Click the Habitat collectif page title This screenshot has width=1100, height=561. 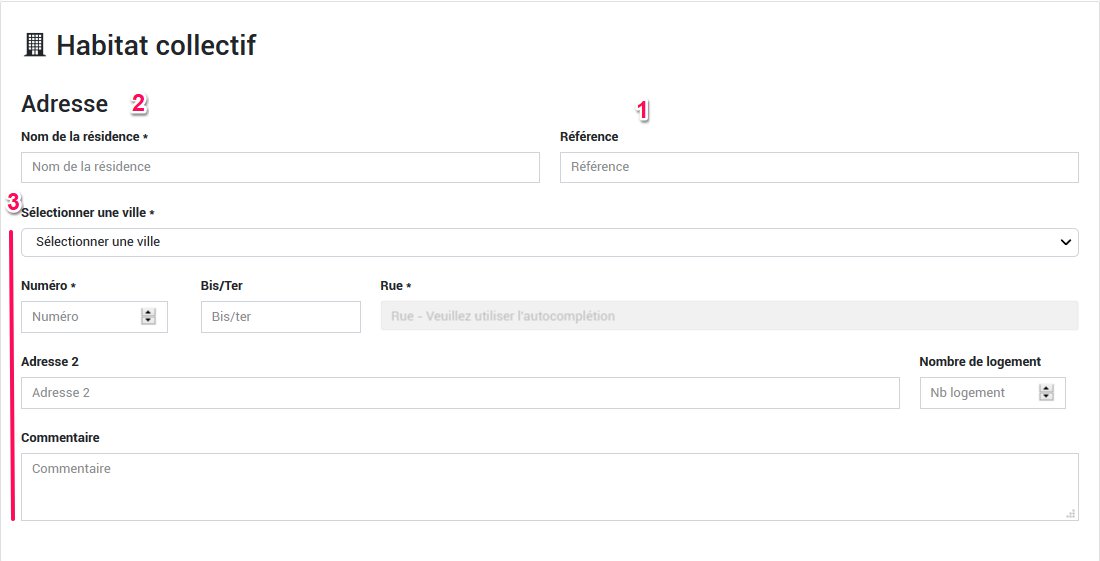(156, 45)
